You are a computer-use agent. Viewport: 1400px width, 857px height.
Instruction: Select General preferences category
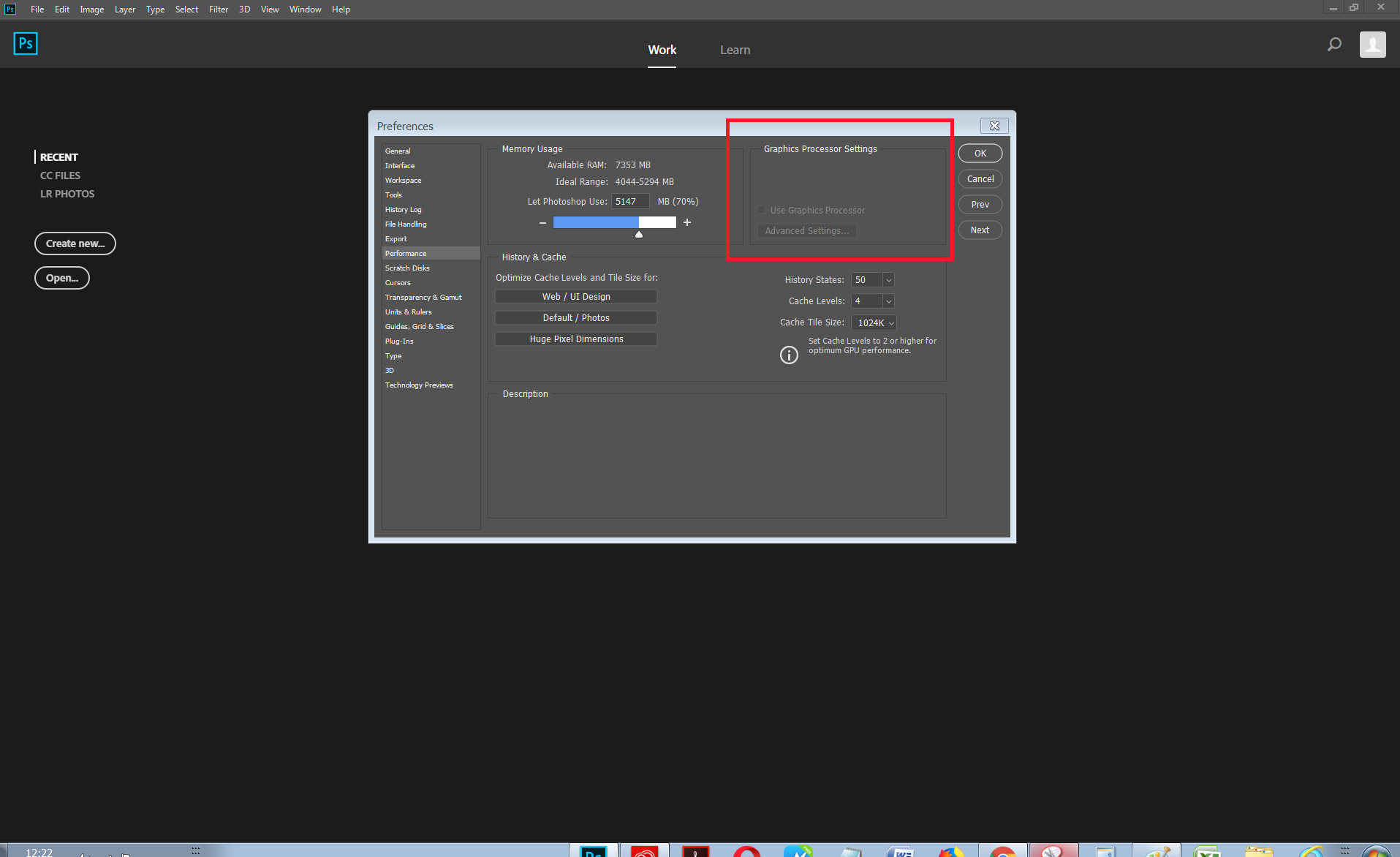point(431,151)
